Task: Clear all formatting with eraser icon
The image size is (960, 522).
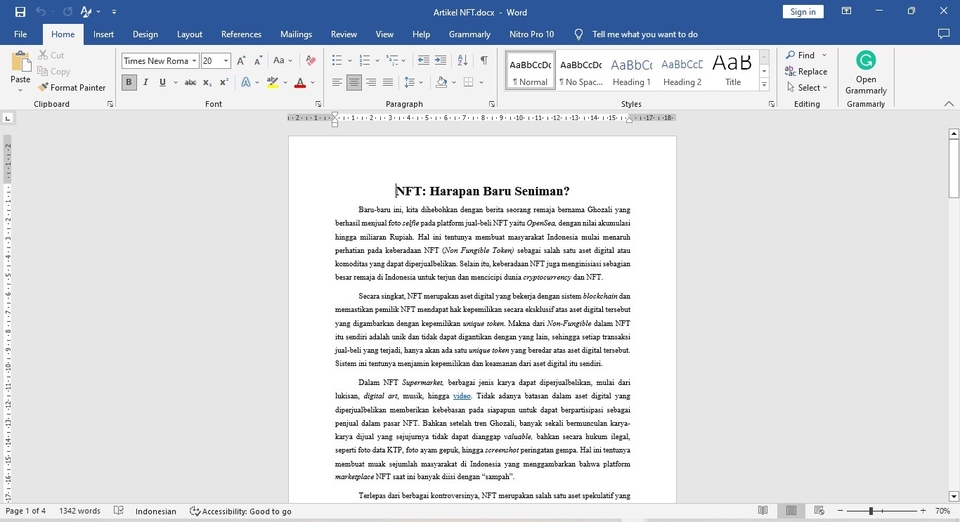Action: pos(311,61)
